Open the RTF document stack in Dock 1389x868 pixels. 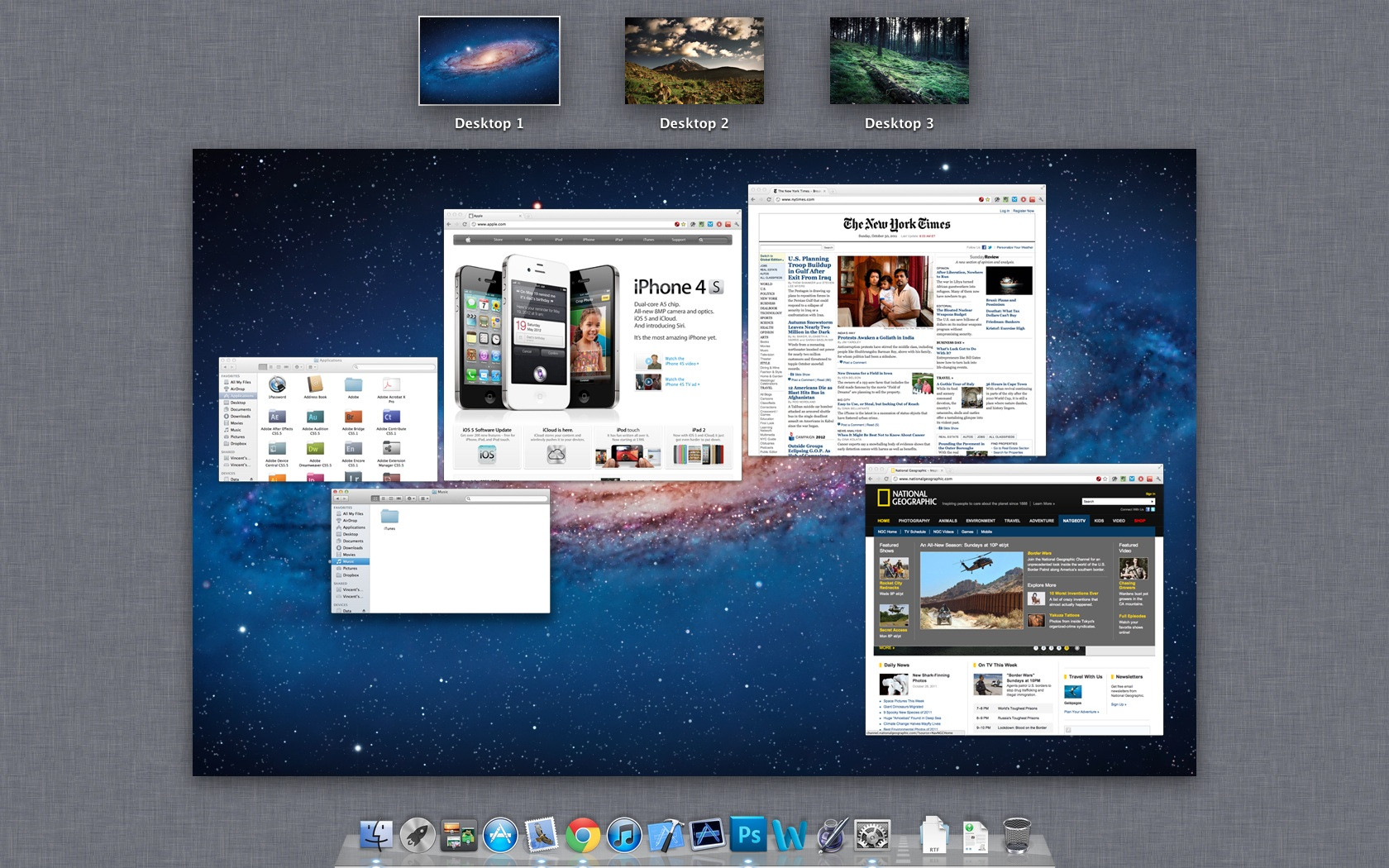pyautogui.click(x=933, y=836)
